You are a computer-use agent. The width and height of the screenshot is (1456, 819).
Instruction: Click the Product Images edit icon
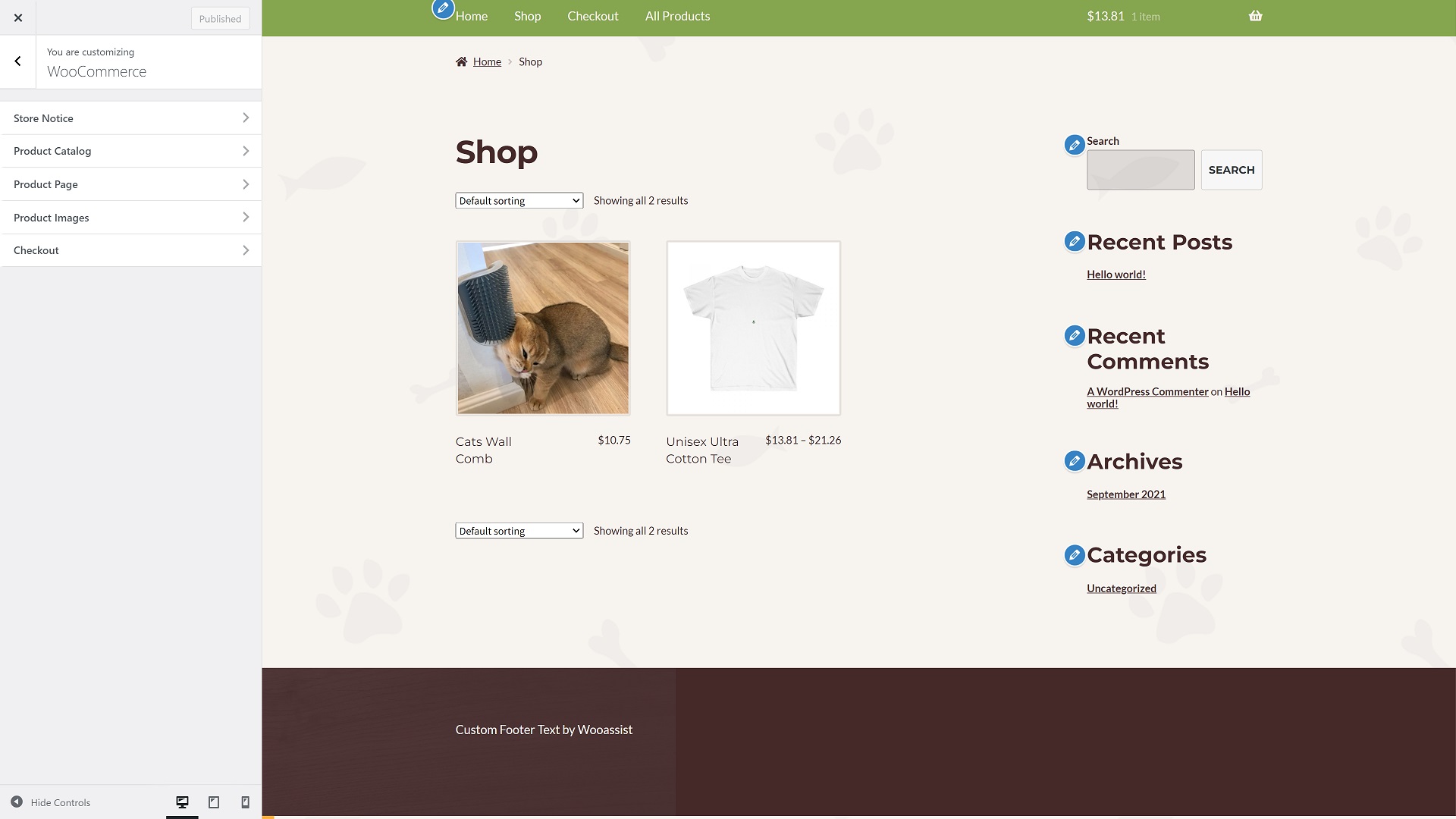coord(244,217)
